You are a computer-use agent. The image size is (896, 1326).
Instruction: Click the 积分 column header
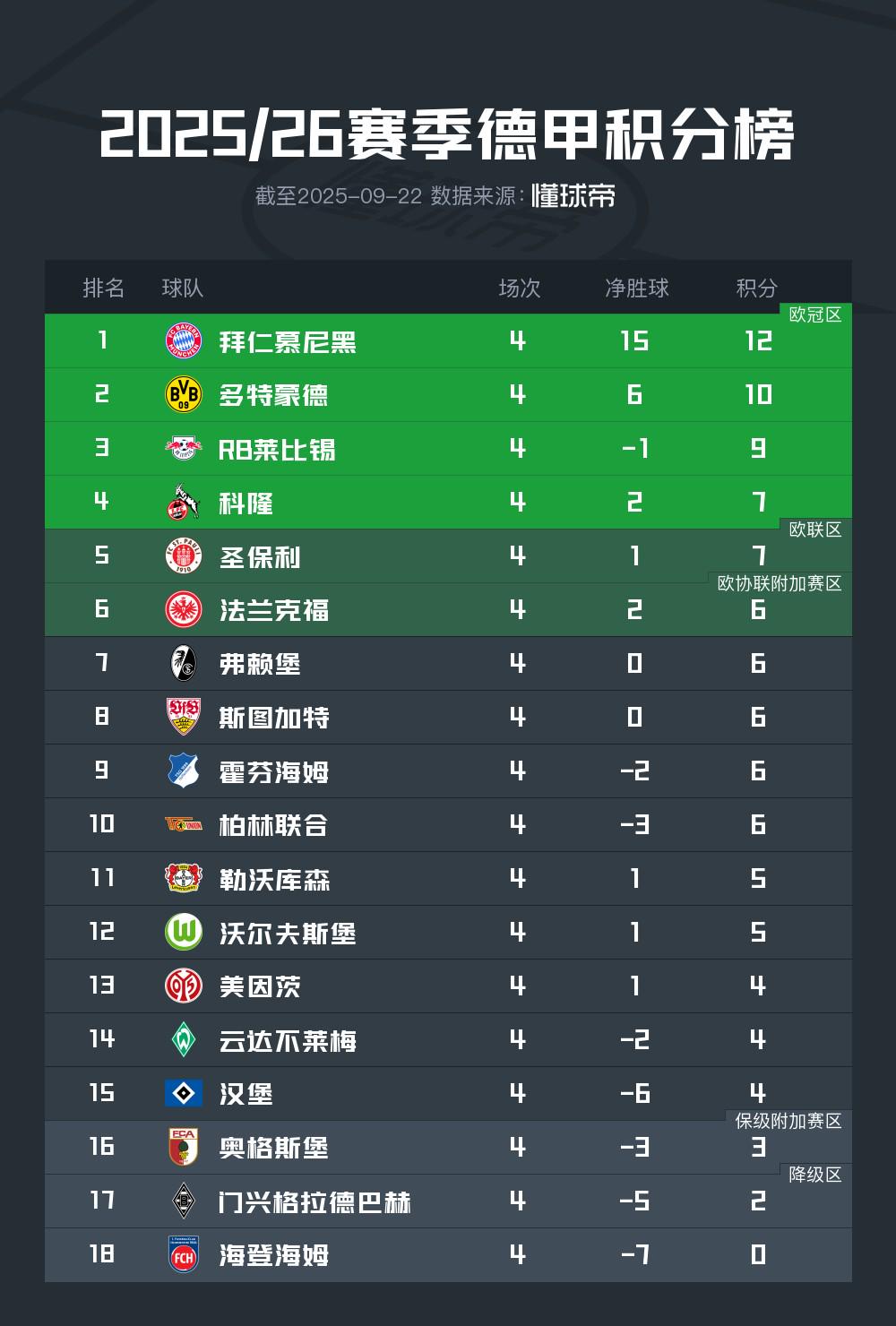point(756,288)
